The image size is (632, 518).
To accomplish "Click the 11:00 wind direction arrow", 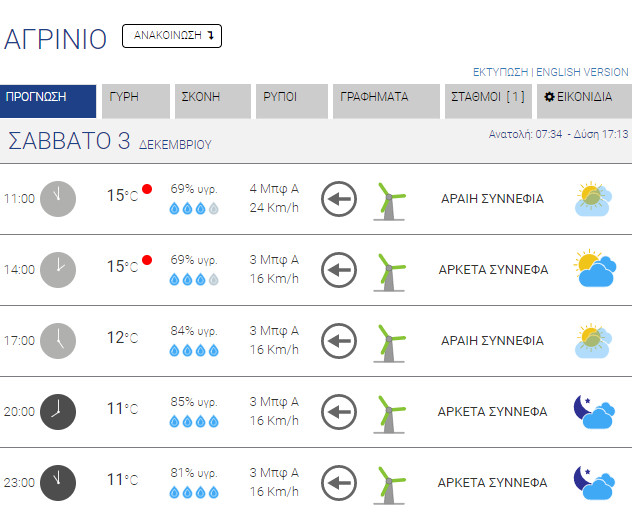I will pyautogui.click(x=339, y=198).
